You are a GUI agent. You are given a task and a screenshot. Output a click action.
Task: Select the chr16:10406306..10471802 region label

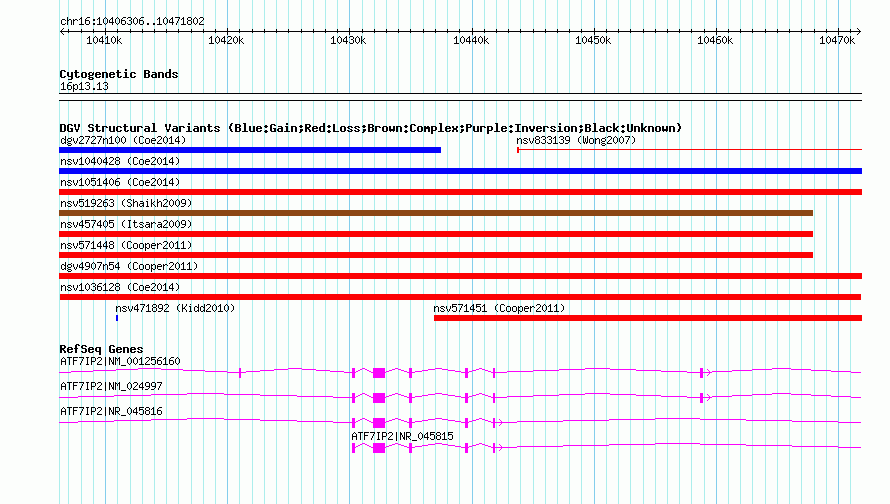pyautogui.click(x=132, y=21)
